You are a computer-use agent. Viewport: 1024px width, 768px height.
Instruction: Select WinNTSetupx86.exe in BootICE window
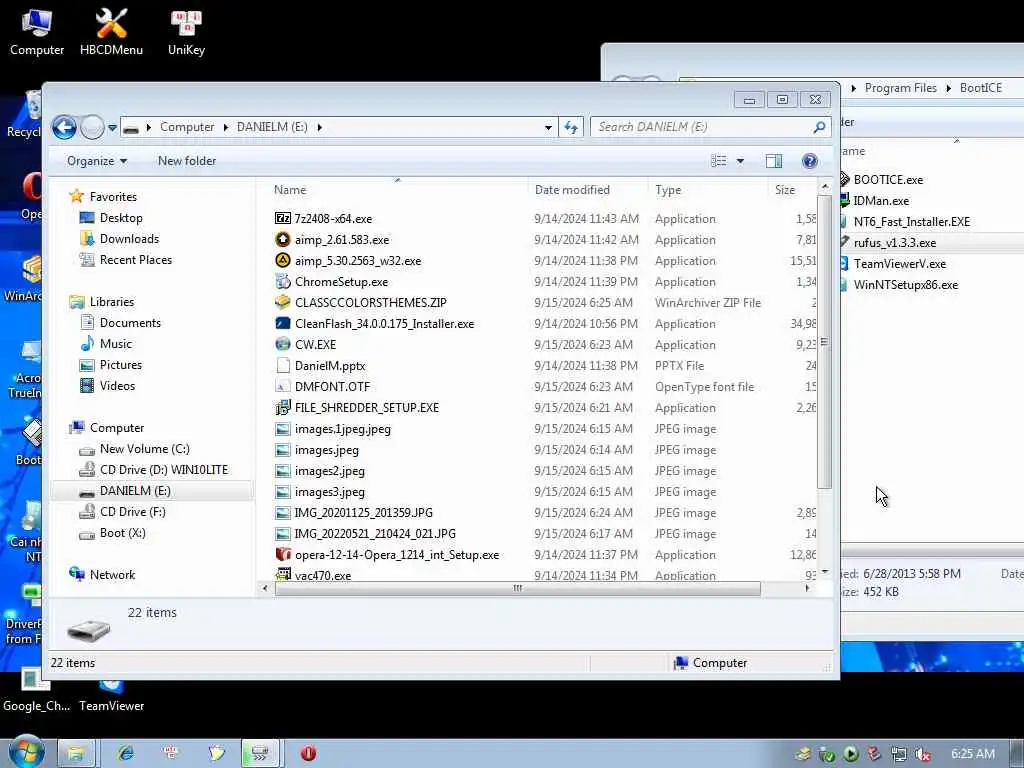pyautogui.click(x=905, y=285)
